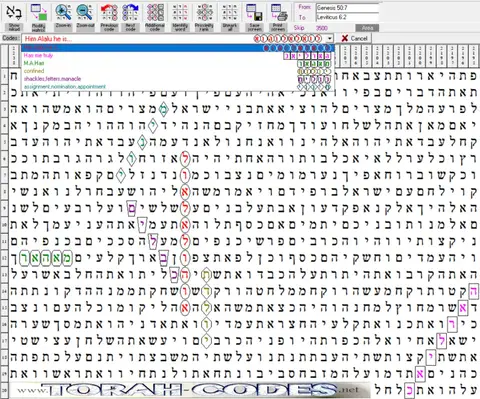The height and width of the screenshot is (399, 480).
Task: Click the From field showing Genesis 50:7
Action: click(347, 8)
